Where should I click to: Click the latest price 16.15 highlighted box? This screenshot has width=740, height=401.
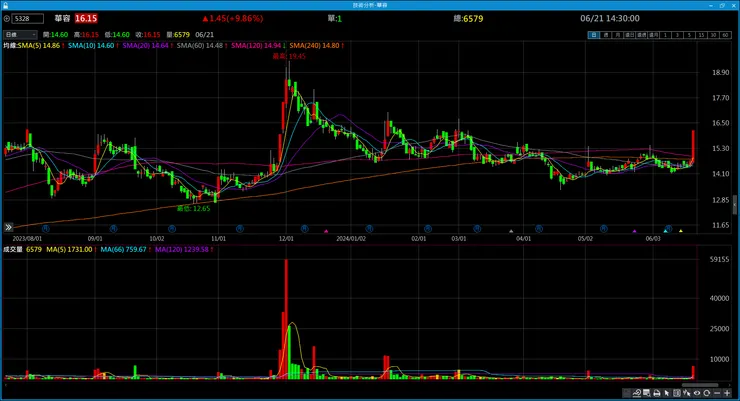click(86, 18)
